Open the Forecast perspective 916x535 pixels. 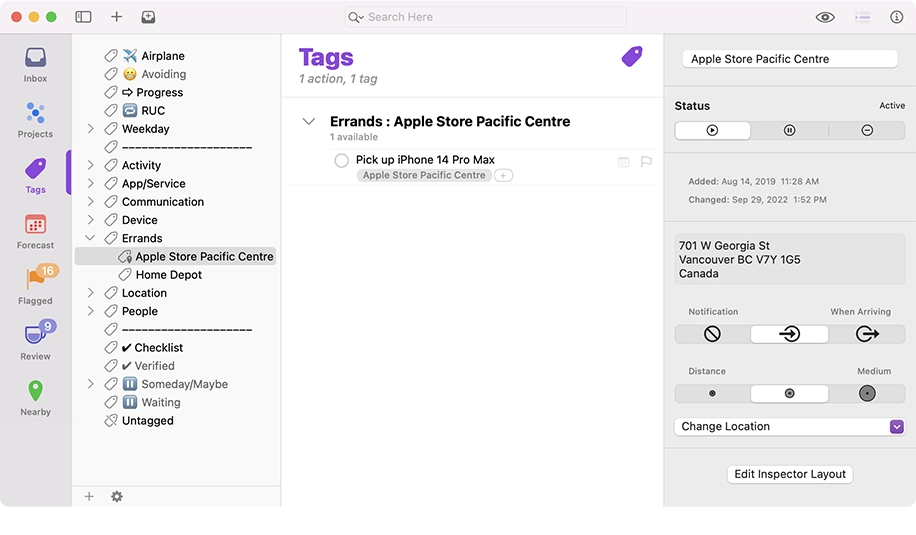pyautogui.click(x=35, y=231)
